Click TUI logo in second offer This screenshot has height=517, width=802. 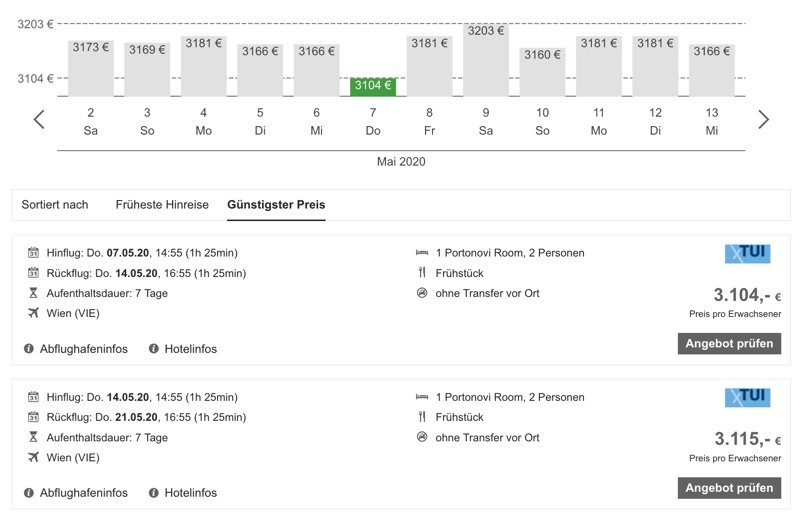747,398
